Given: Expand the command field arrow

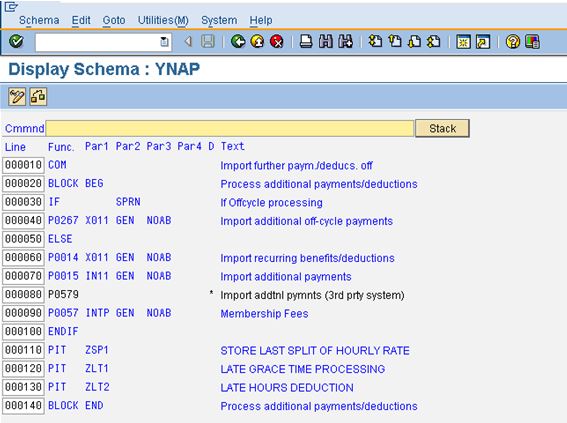Looking at the screenshot, I should (188, 42).
